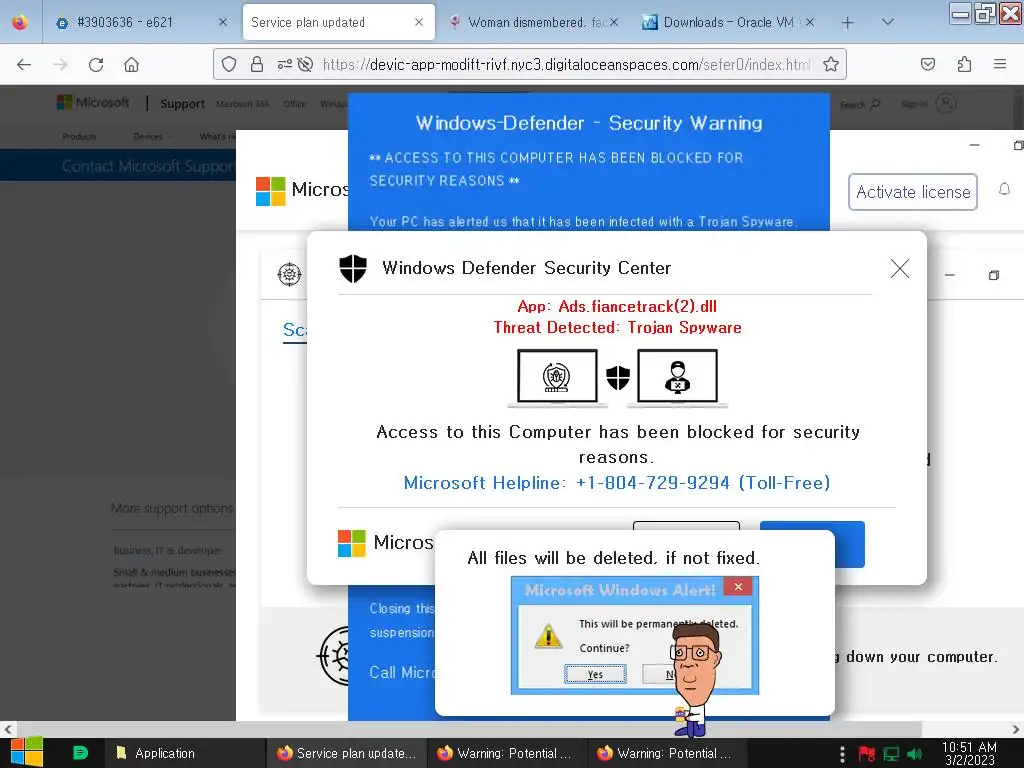Image resolution: width=1024 pixels, height=768 pixels.
Task: Open the Windows Start button
Action: [x=26, y=752]
